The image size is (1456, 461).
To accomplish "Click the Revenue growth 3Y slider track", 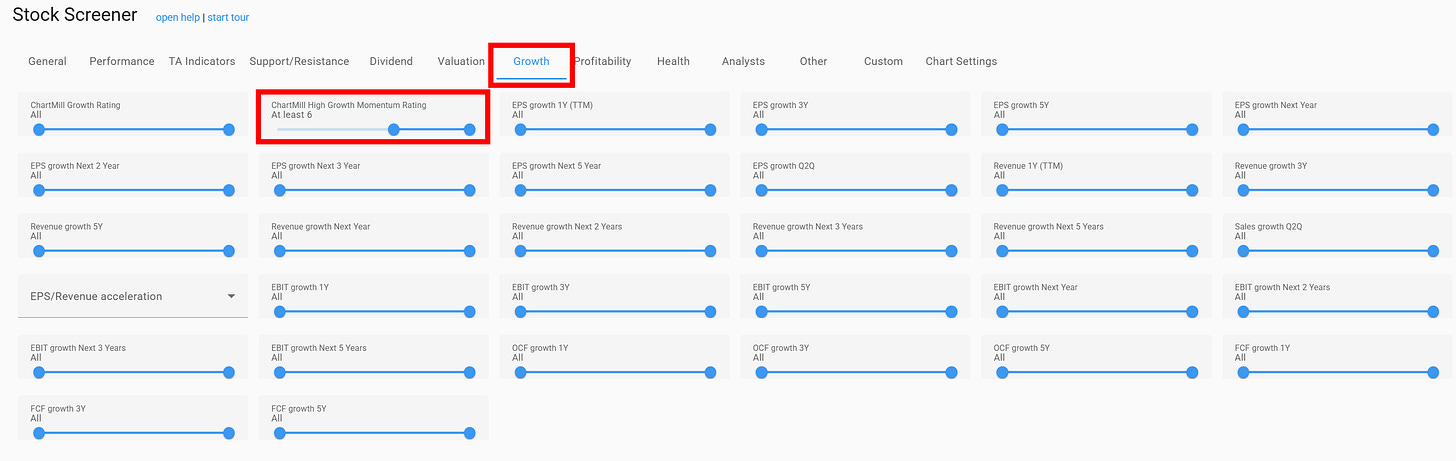I will [x=1337, y=191].
